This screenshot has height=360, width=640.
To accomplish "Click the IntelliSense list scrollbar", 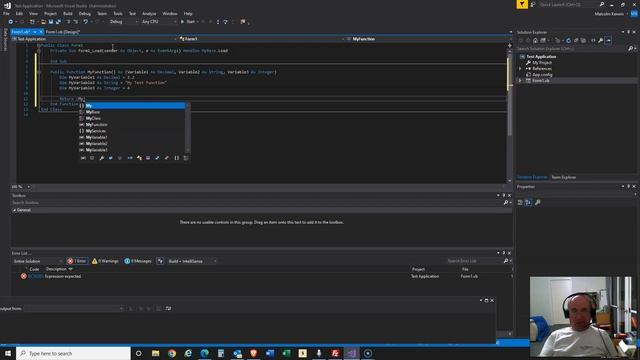I will [x=188, y=128].
